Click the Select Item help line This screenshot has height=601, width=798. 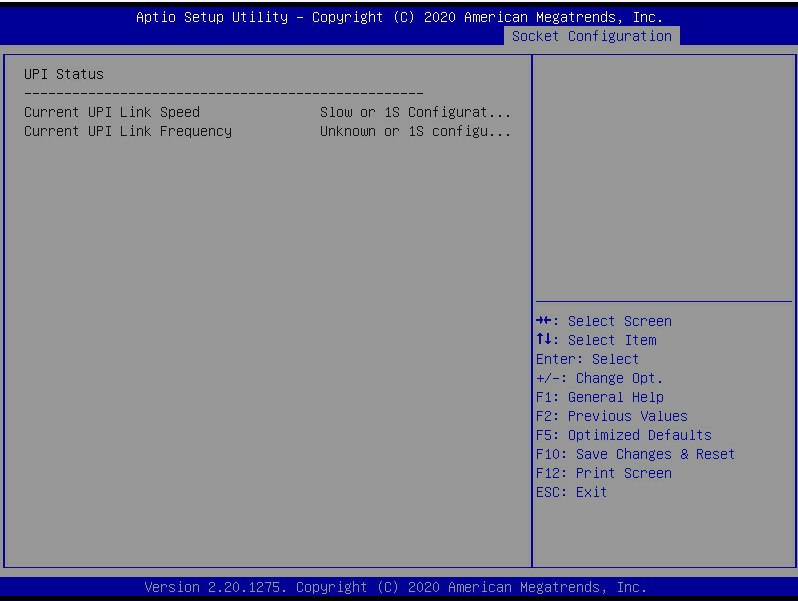click(596, 340)
